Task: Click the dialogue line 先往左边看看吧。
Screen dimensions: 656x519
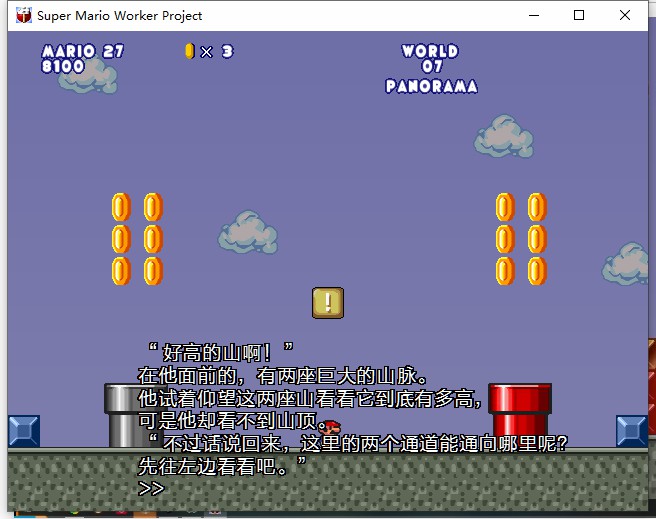Action: pyautogui.click(x=222, y=465)
